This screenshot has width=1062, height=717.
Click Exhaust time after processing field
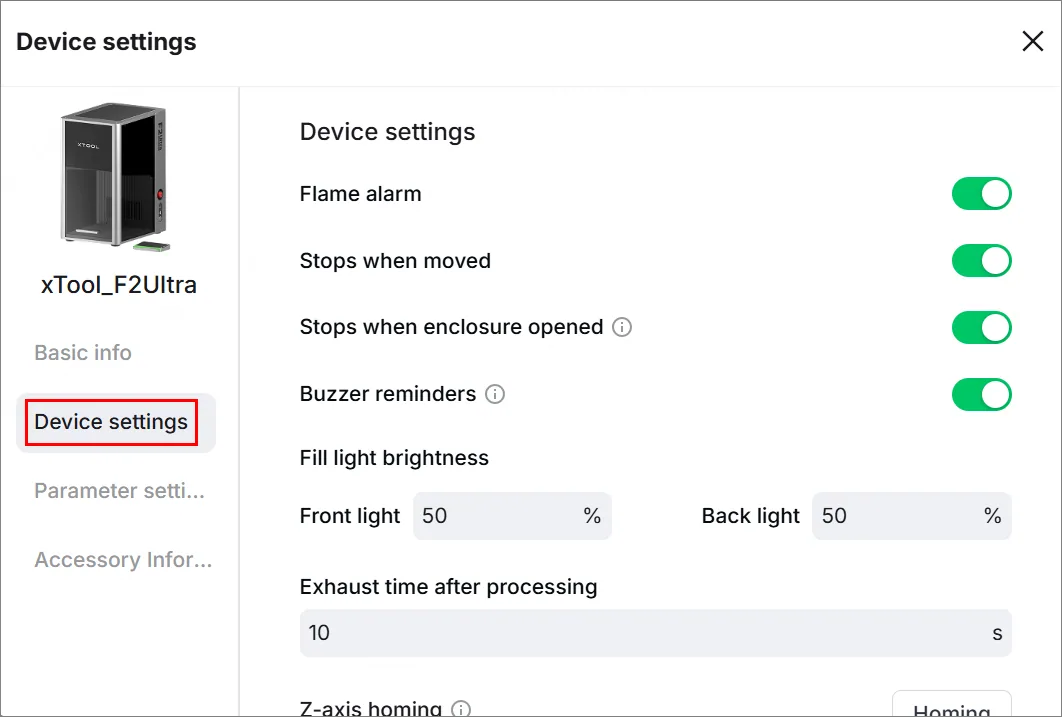pyautogui.click(x=656, y=633)
